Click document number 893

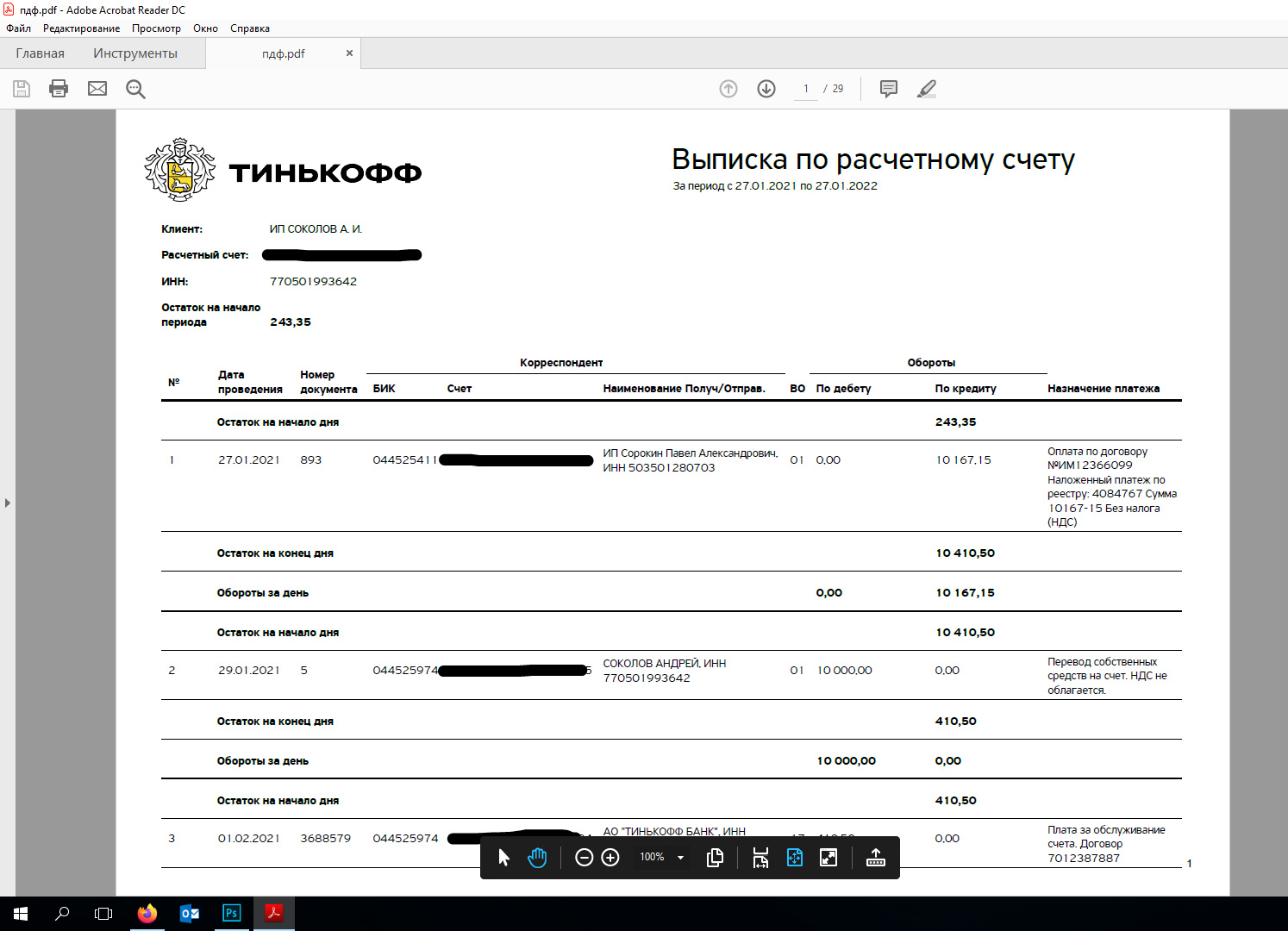tap(311, 460)
